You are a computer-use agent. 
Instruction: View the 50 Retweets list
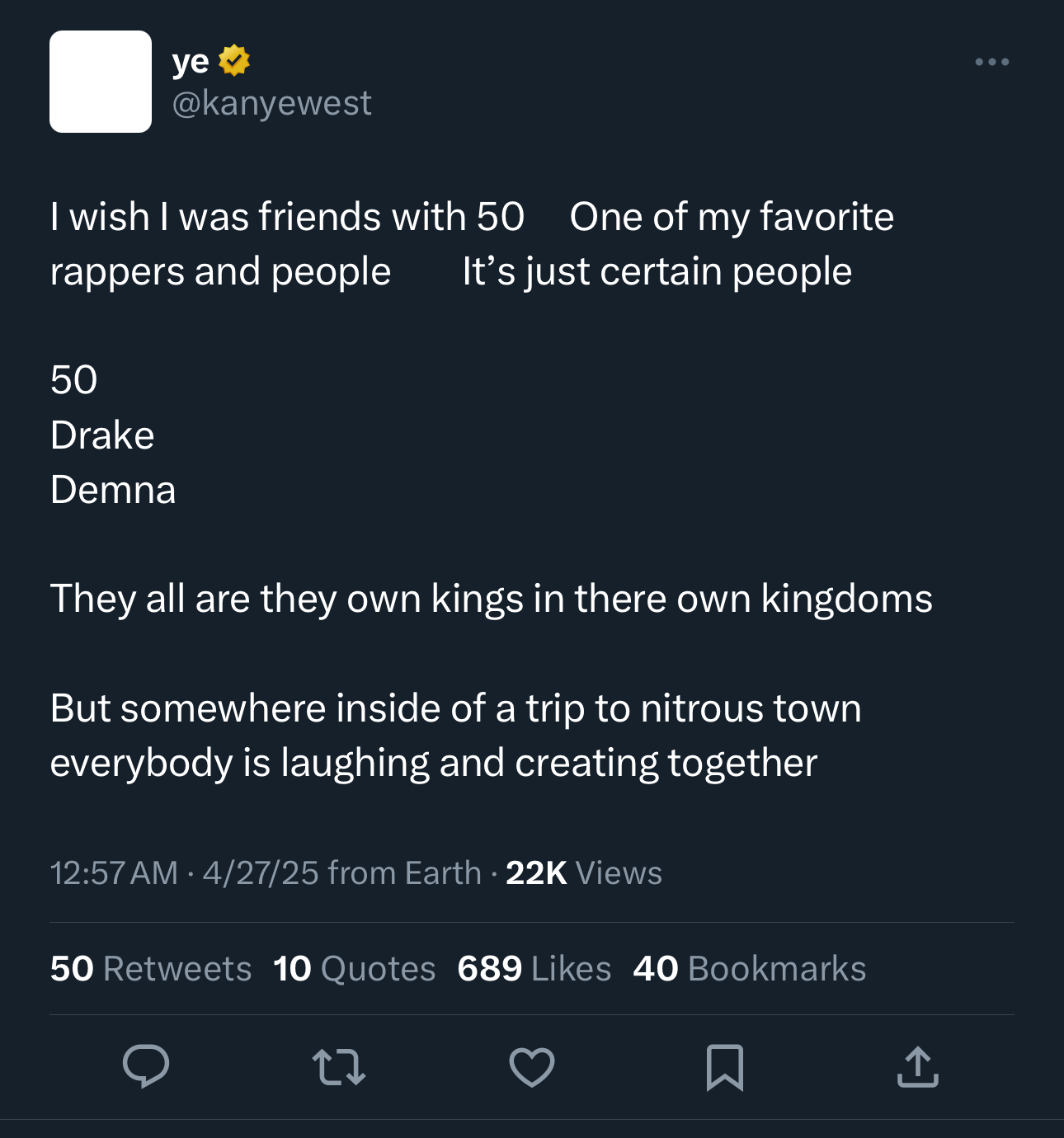tap(151, 968)
